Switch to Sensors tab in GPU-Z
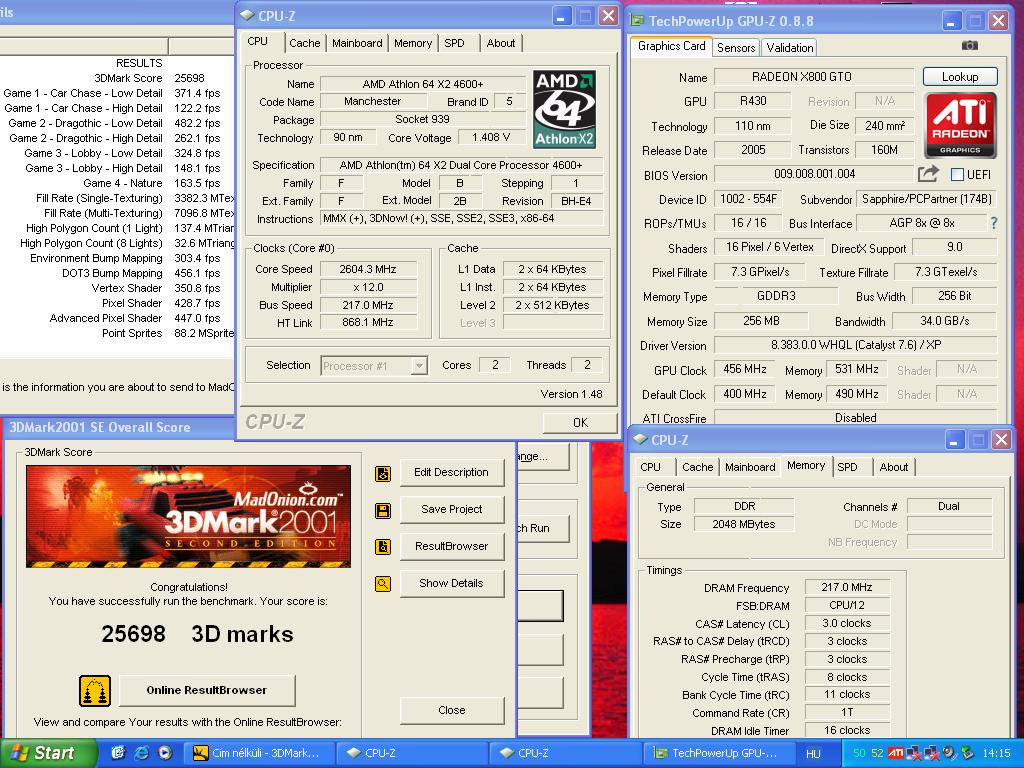1024x768 pixels. 736,48
